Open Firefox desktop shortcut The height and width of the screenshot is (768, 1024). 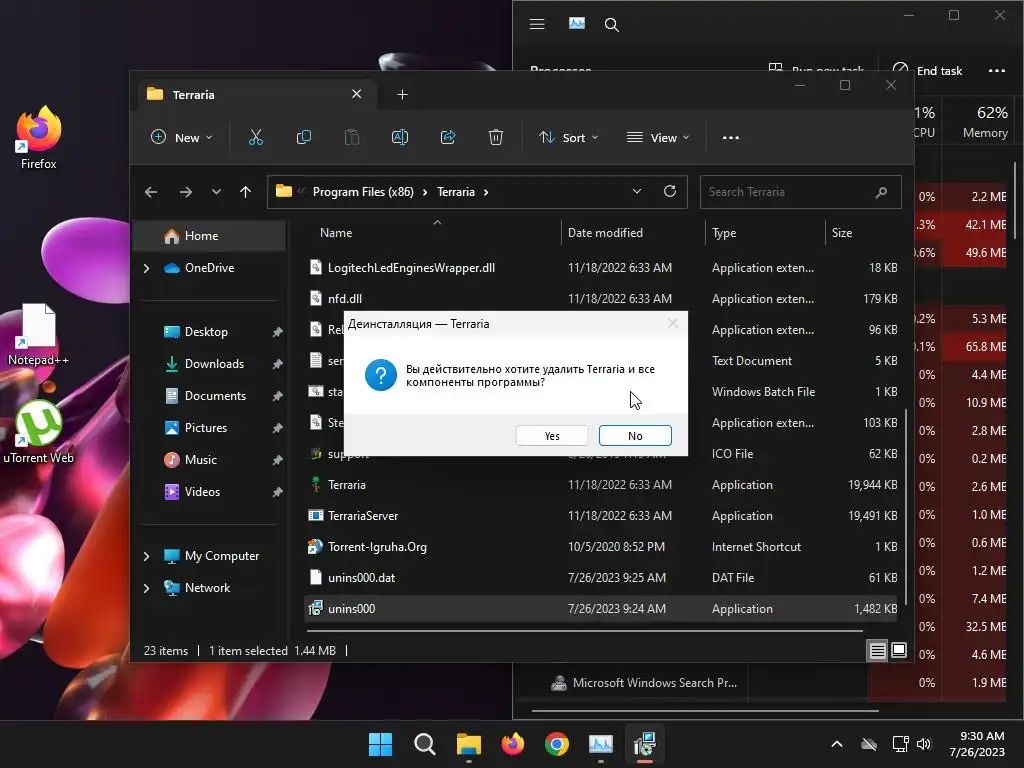(39, 138)
